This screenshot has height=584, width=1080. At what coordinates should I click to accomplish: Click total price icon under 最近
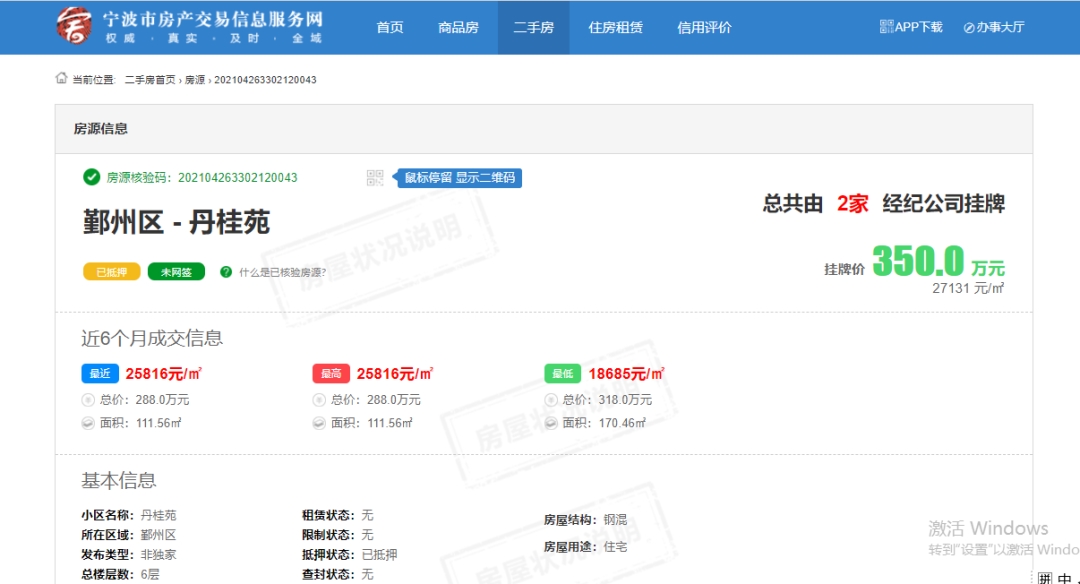87,400
